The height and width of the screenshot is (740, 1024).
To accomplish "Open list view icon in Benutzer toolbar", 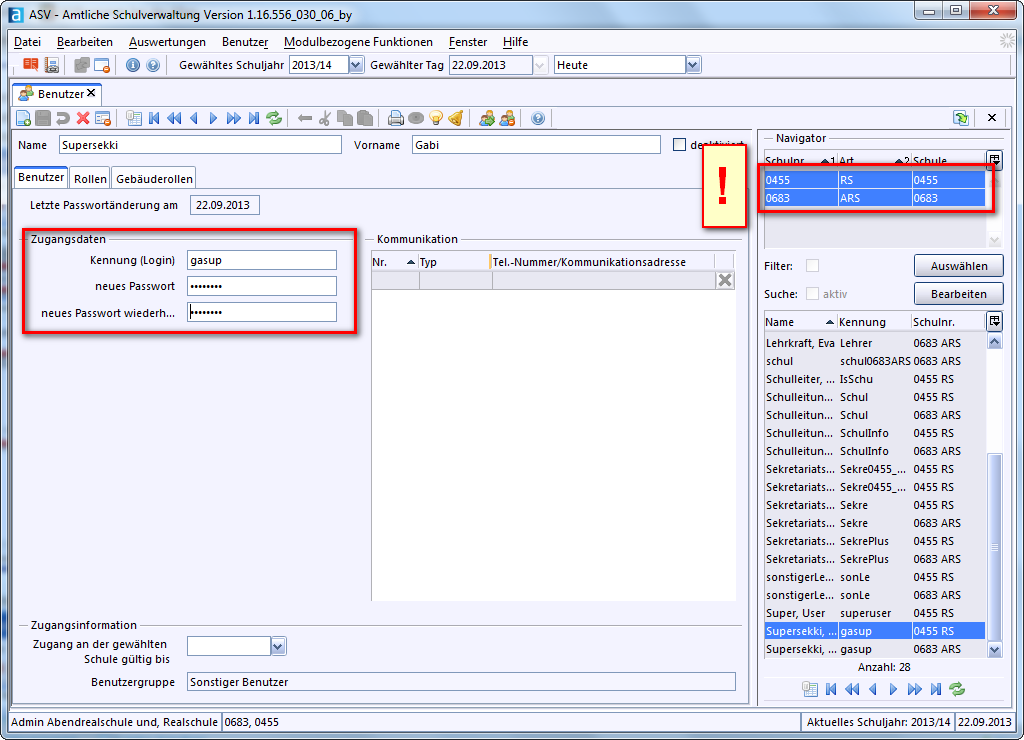I will tap(134, 118).
